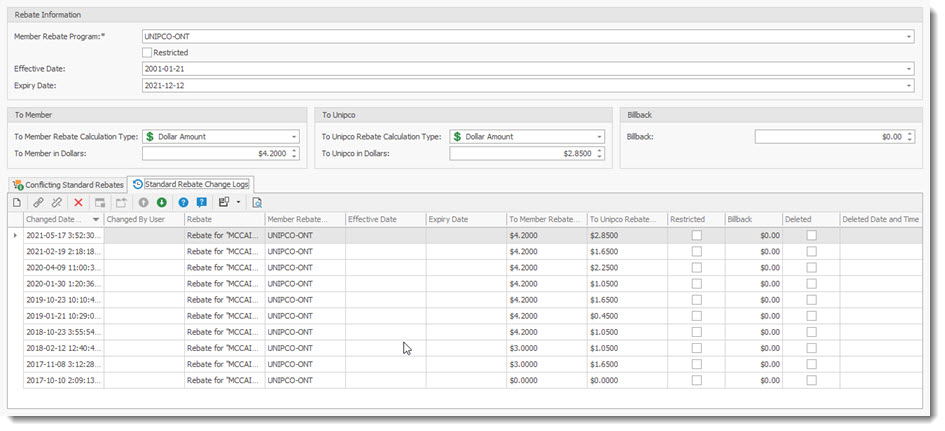Click the To Member in Dollars field
The height and width of the screenshot is (431, 945).
[x=220, y=153]
